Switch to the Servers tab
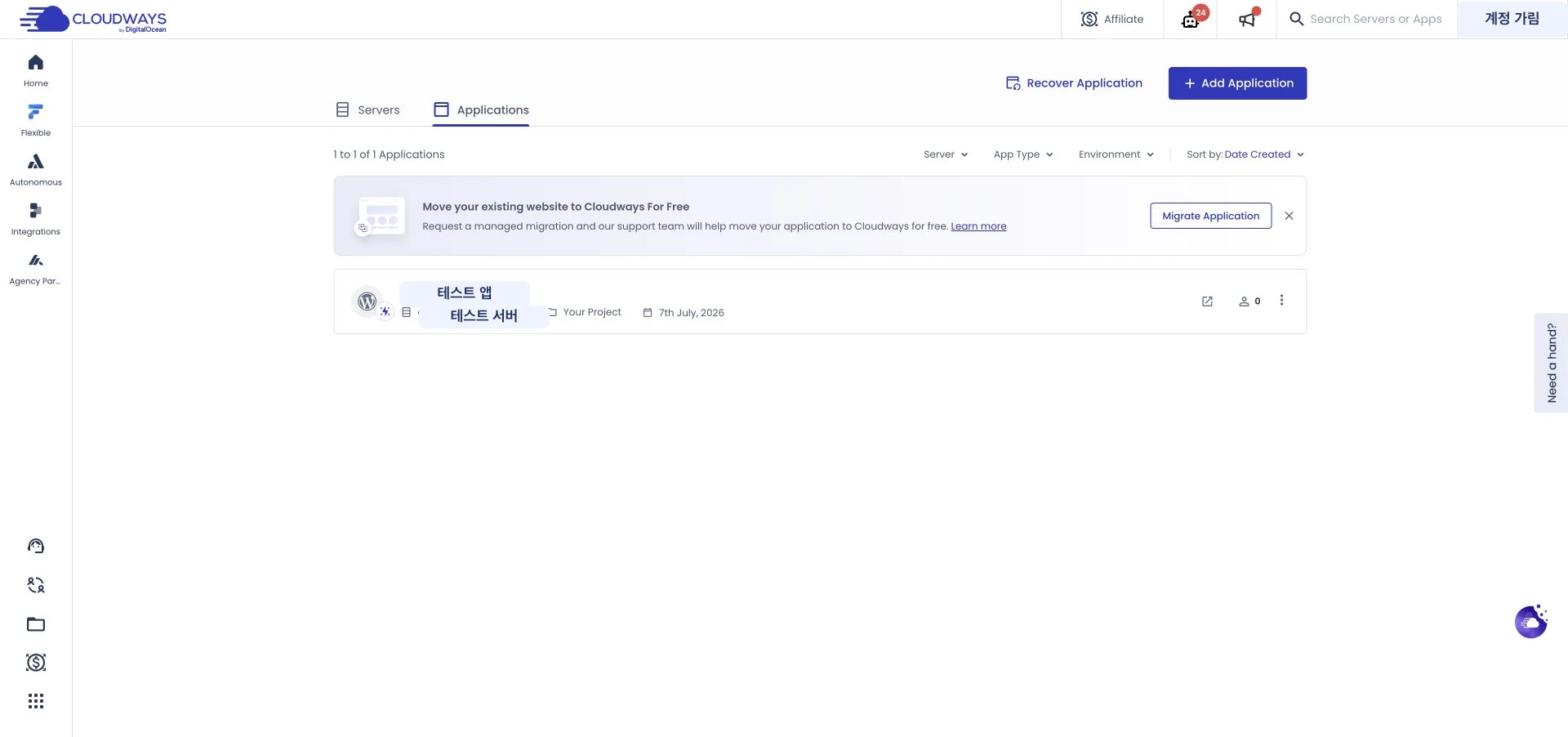This screenshot has height=737, width=1568. click(367, 109)
